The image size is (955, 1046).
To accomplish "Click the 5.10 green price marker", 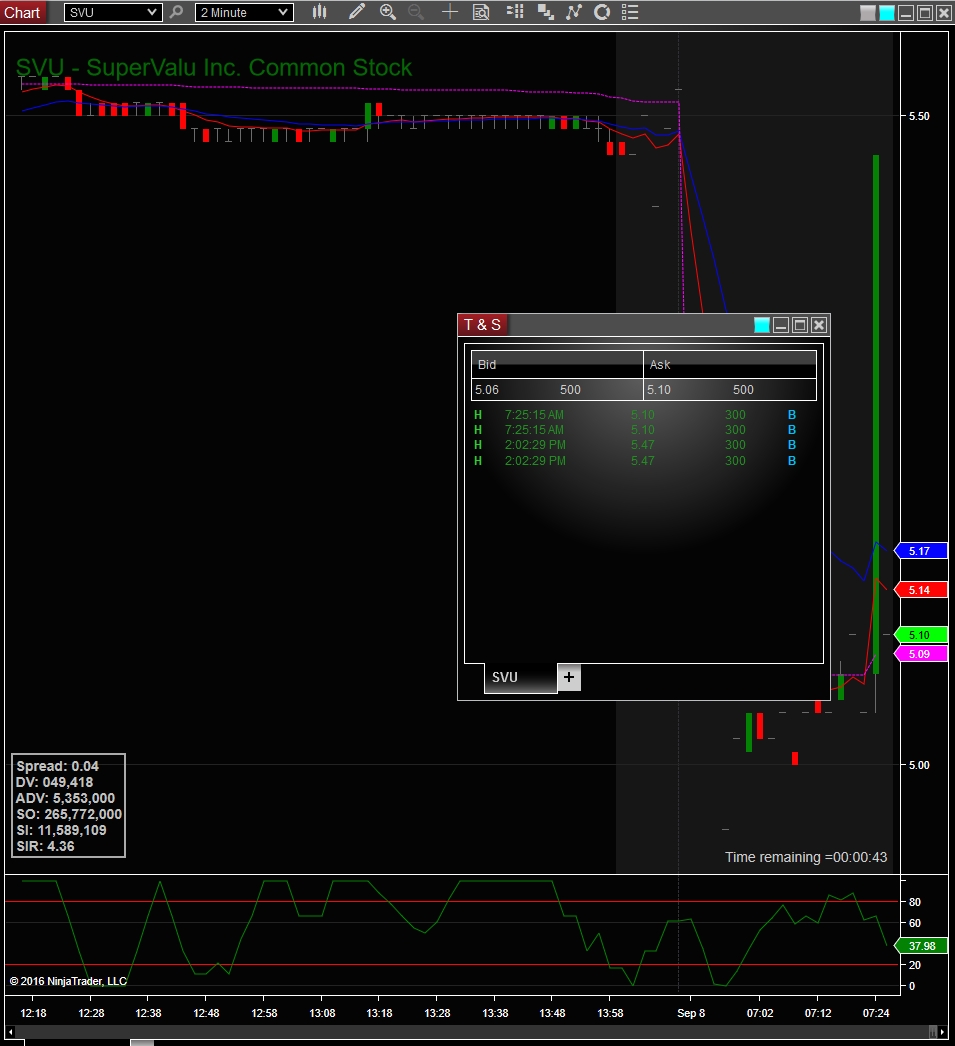I will point(920,635).
